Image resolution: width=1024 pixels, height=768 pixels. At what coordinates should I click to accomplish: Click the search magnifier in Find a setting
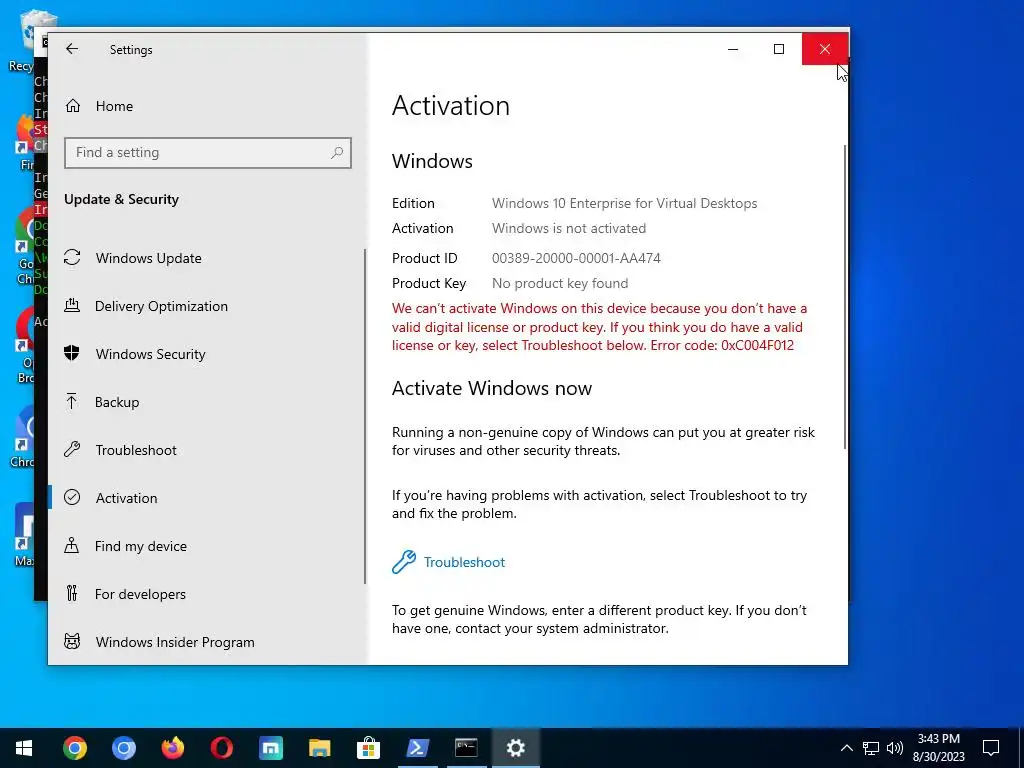pos(337,153)
